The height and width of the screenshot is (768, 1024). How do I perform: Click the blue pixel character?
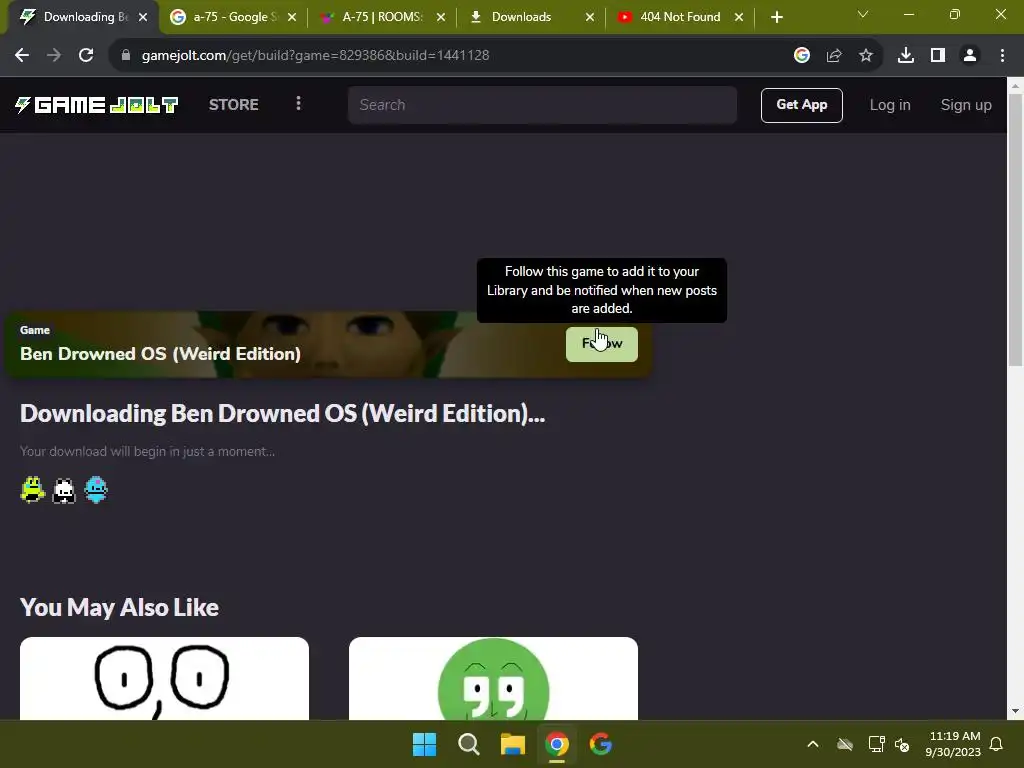coord(96,490)
